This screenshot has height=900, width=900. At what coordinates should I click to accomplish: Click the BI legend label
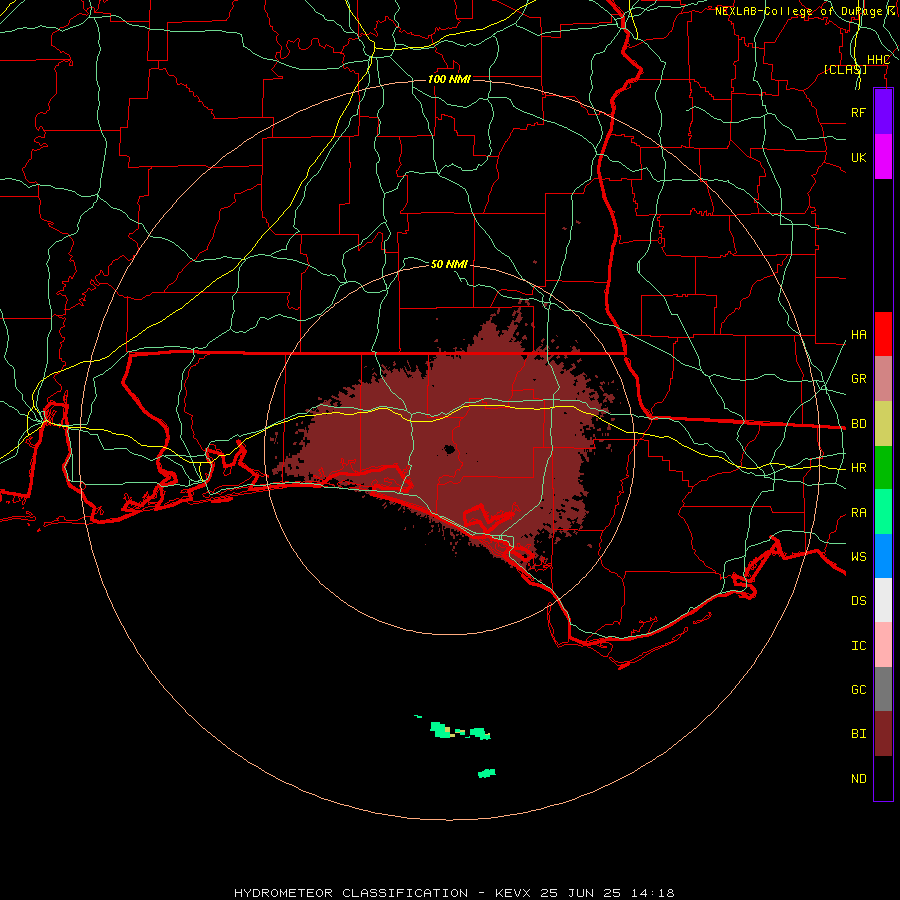pos(858,734)
